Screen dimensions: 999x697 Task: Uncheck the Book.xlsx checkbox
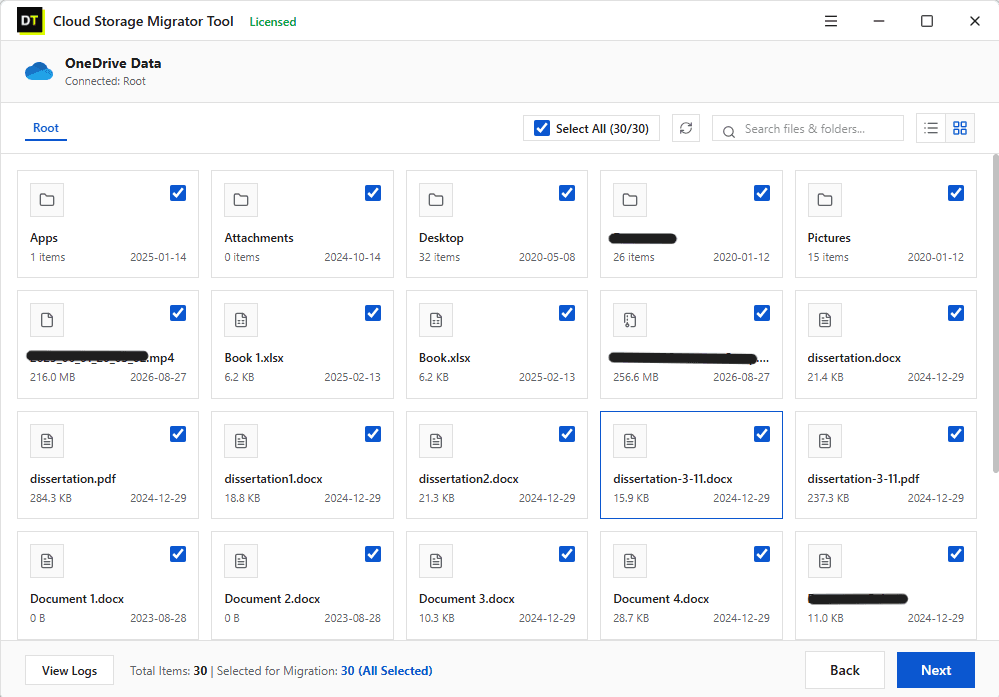pos(567,313)
